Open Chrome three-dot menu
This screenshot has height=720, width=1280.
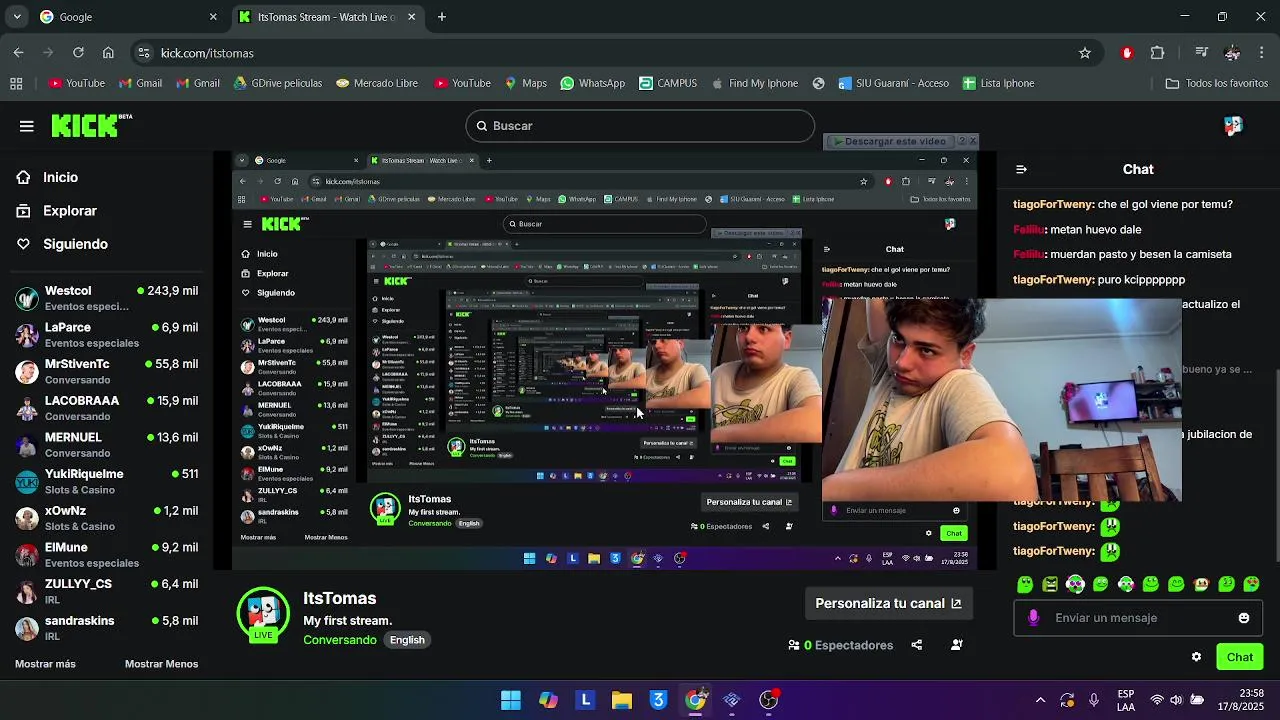pos(1262,53)
